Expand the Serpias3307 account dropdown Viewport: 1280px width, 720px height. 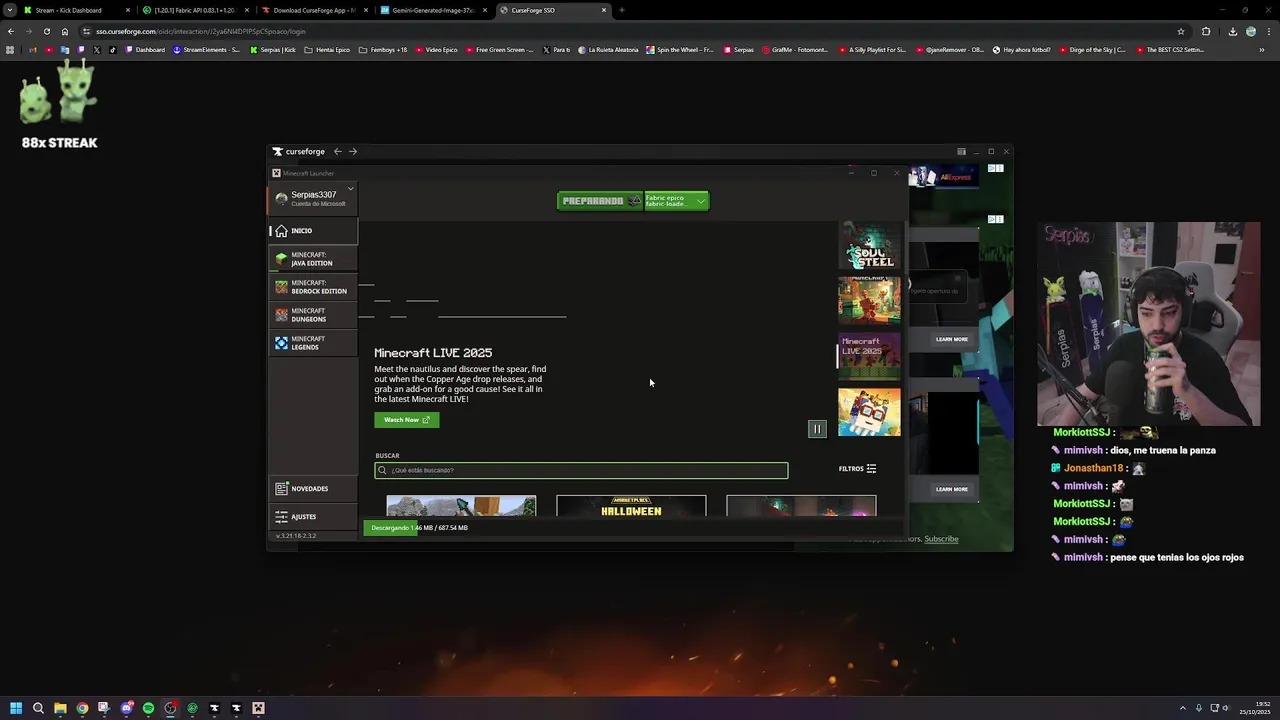pos(350,189)
